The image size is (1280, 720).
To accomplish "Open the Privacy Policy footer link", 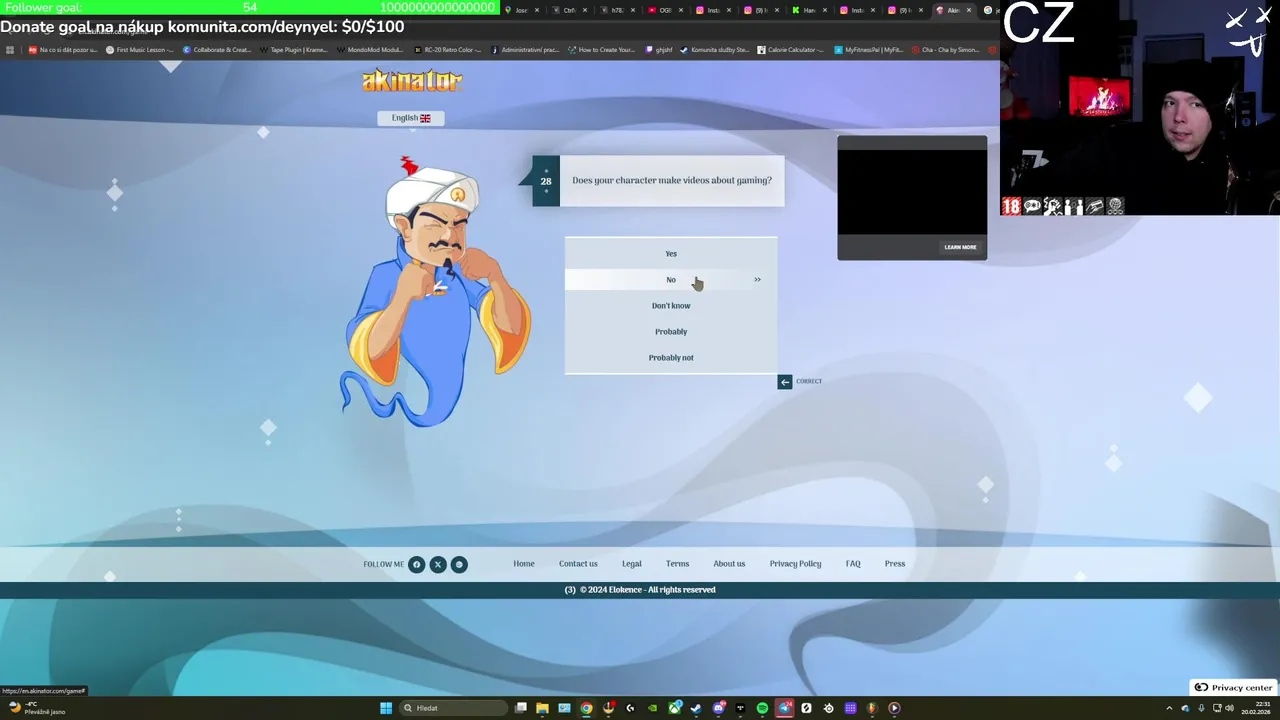I will point(795,564).
